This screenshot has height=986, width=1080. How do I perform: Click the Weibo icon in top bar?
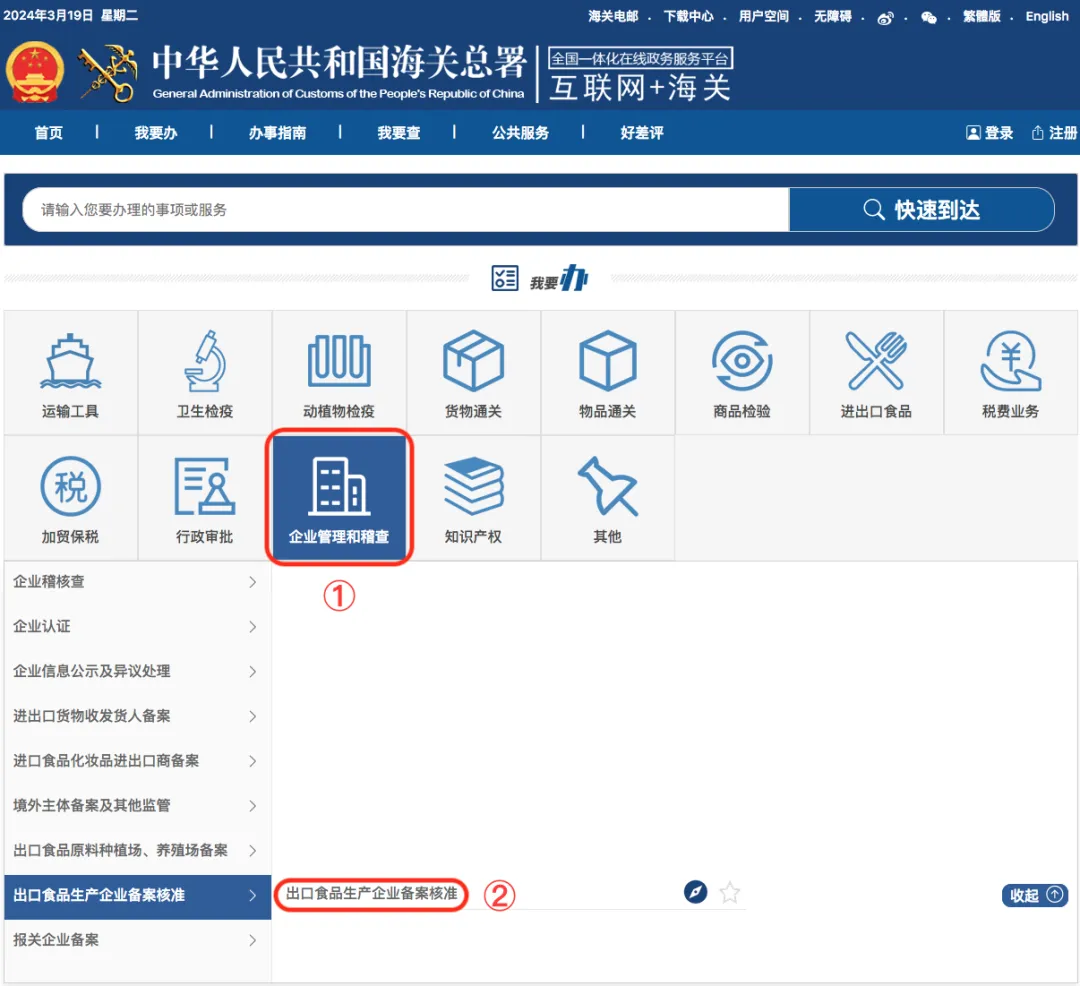click(x=885, y=18)
